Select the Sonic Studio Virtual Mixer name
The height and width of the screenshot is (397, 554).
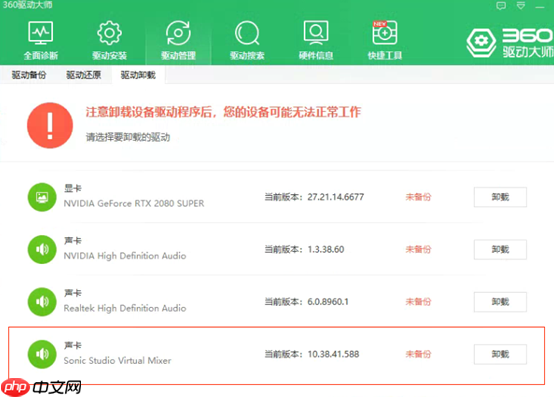(117, 360)
